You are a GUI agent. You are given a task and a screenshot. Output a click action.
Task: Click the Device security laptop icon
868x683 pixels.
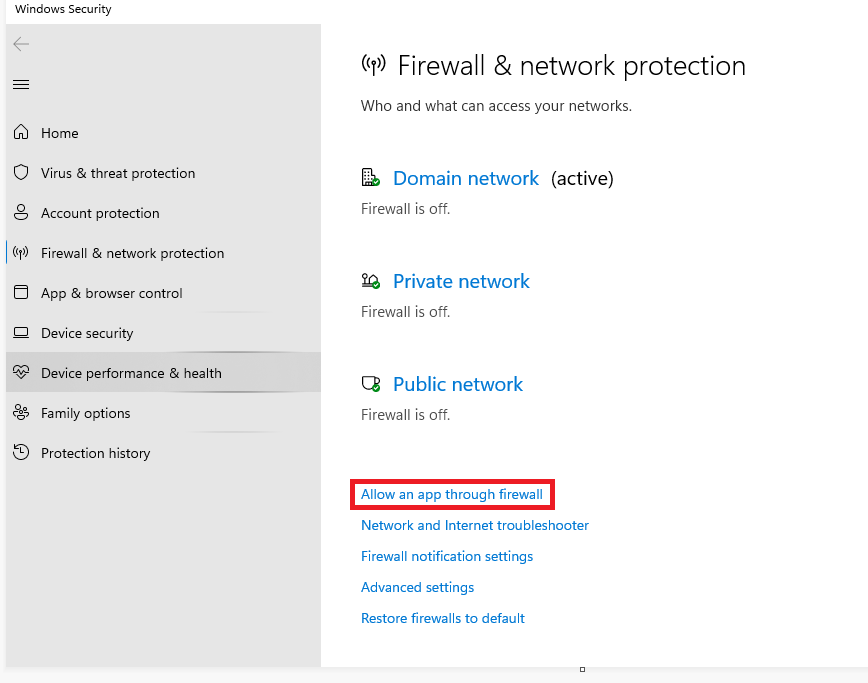(x=21, y=333)
